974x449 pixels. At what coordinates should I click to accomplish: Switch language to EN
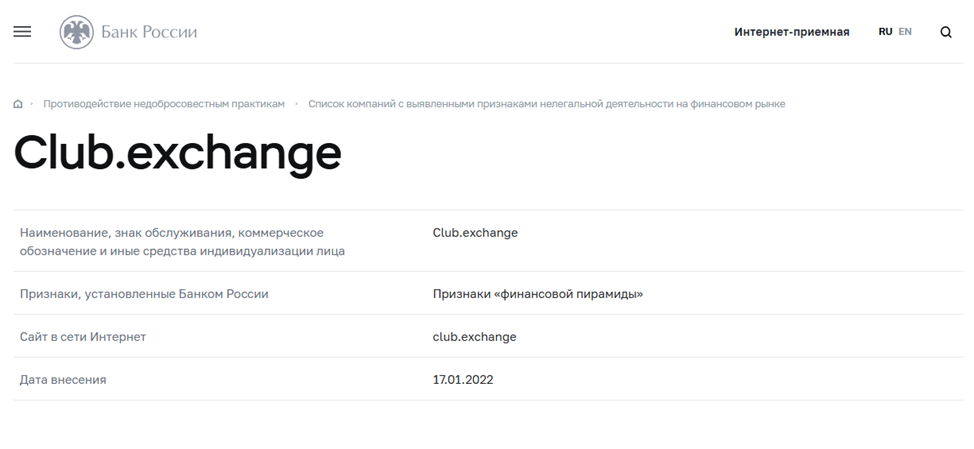(x=905, y=32)
